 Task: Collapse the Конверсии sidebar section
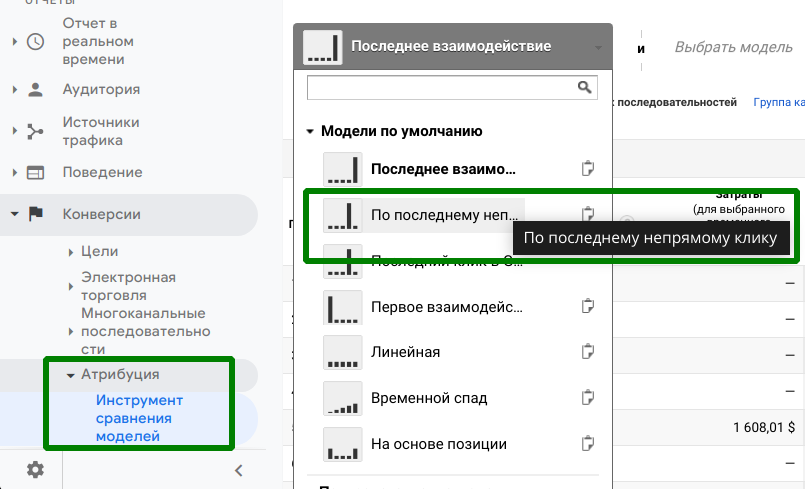[x=15, y=214]
